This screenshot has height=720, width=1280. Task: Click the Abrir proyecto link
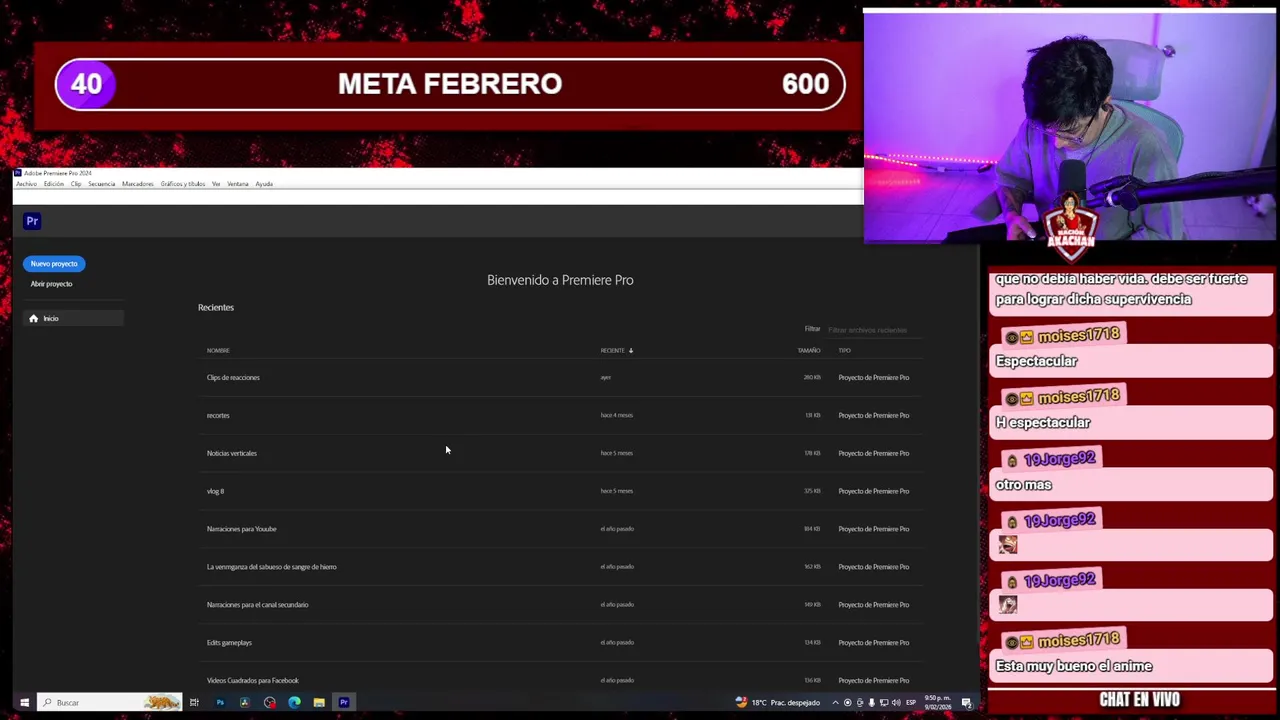point(51,284)
